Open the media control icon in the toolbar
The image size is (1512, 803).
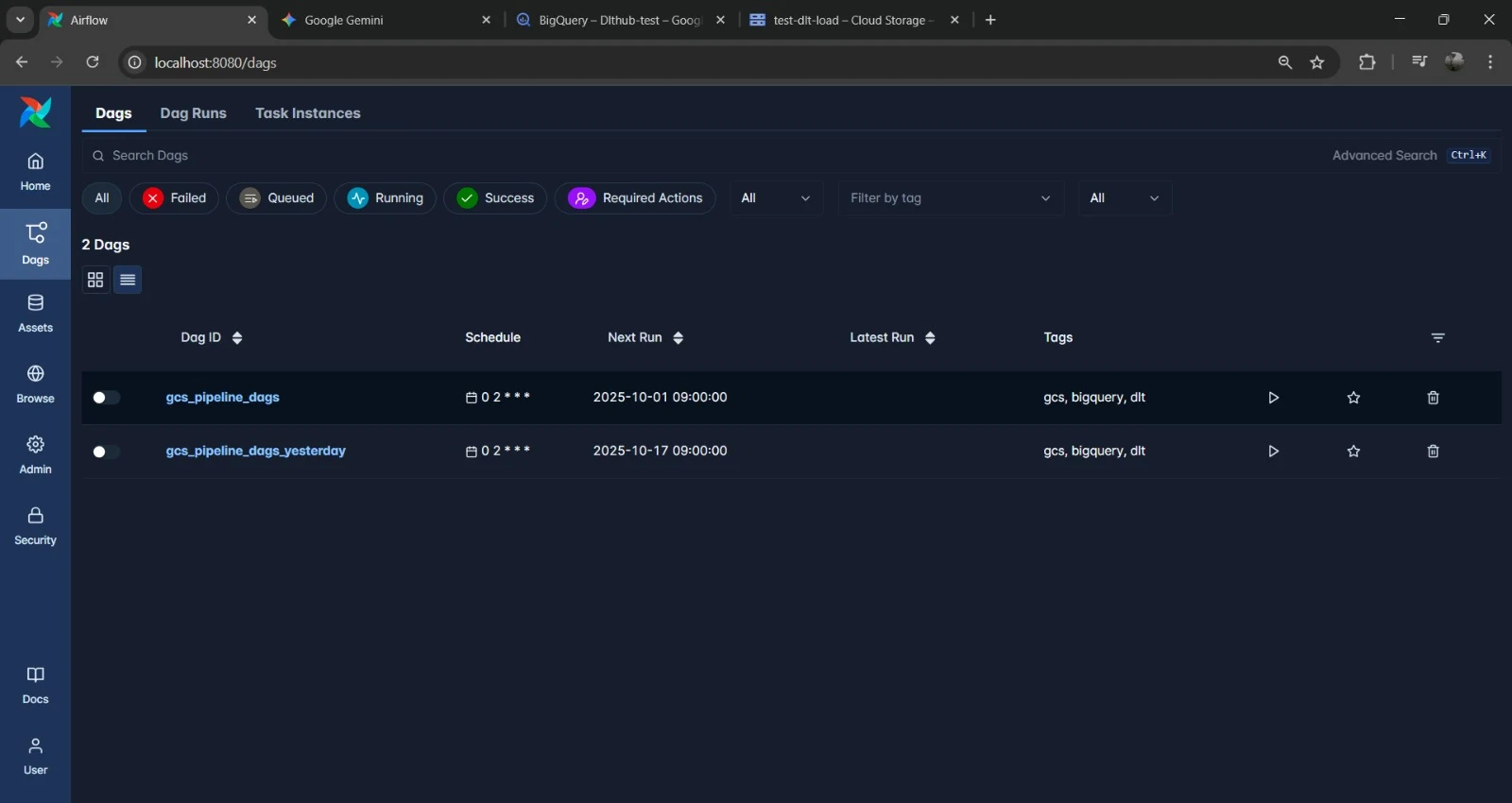[1418, 62]
